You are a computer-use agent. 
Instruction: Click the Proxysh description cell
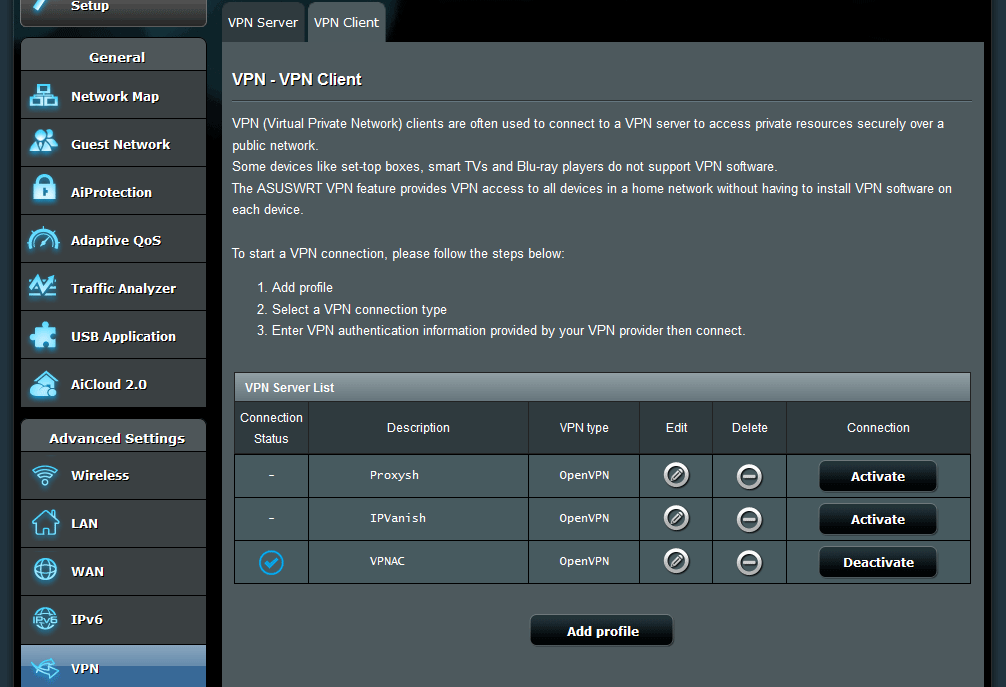[418, 476]
